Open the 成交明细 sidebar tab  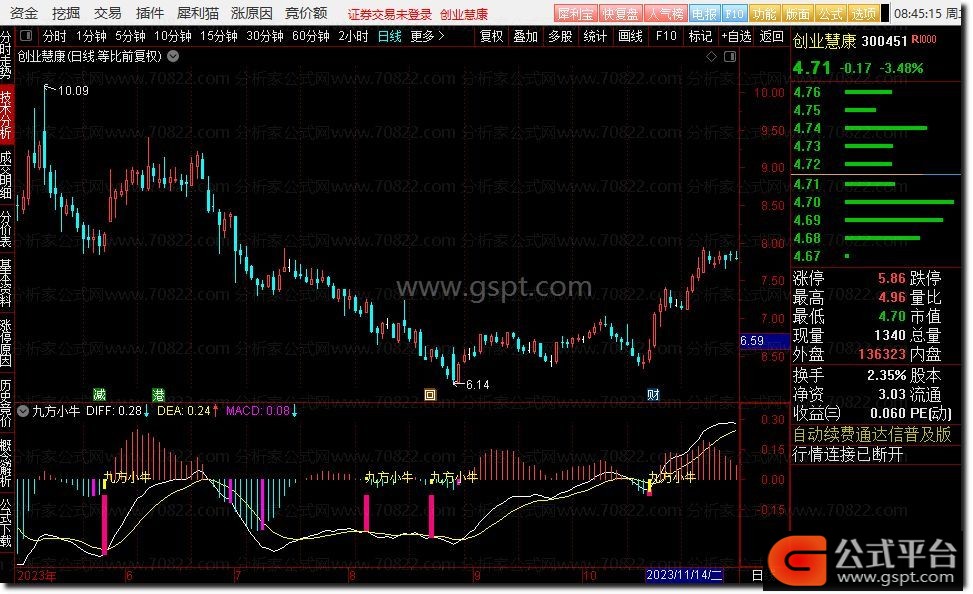(6, 175)
